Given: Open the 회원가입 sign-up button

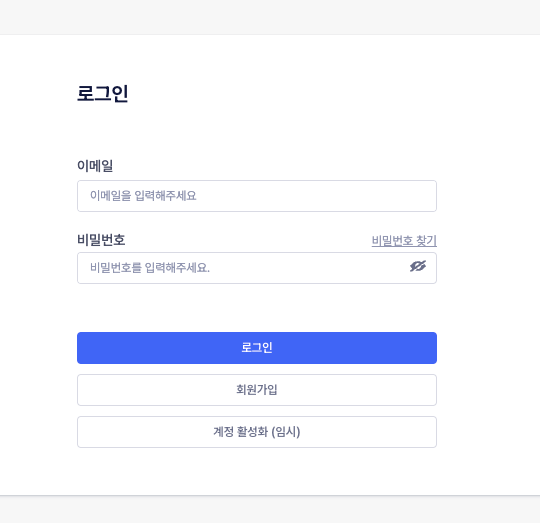Looking at the screenshot, I should (257, 390).
